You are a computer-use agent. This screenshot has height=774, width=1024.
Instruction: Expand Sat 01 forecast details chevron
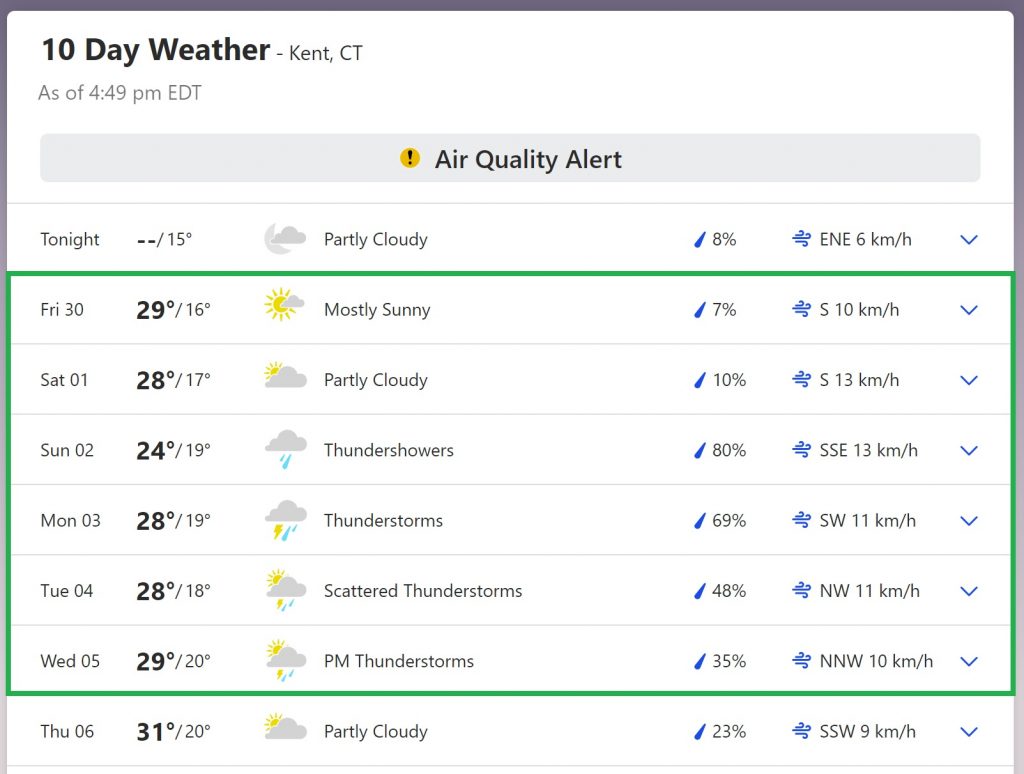pyautogui.click(x=968, y=380)
